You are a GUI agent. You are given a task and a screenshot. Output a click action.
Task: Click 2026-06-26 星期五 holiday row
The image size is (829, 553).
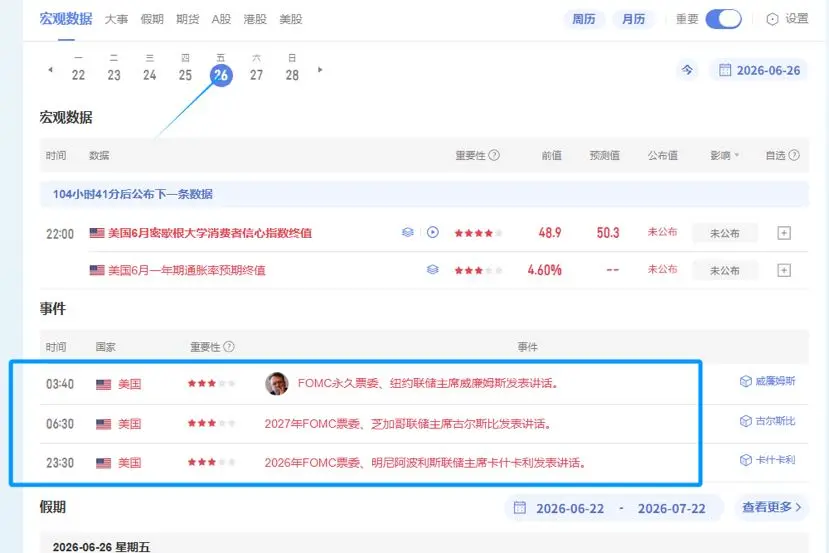click(424, 545)
